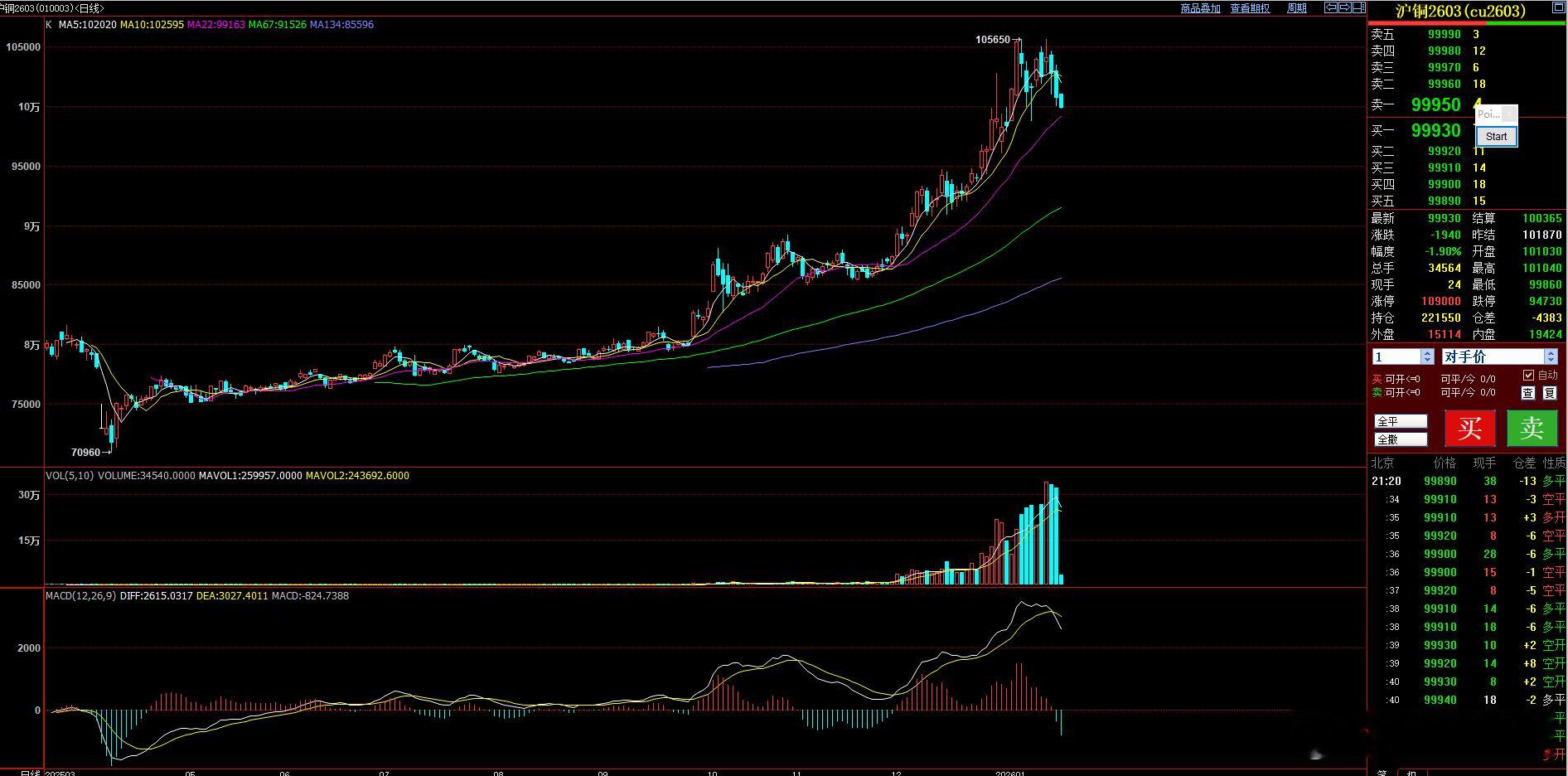Viewport: 1568px width, 776px height.
Task: Select the 卖三 price 99970
Action: point(1445,67)
